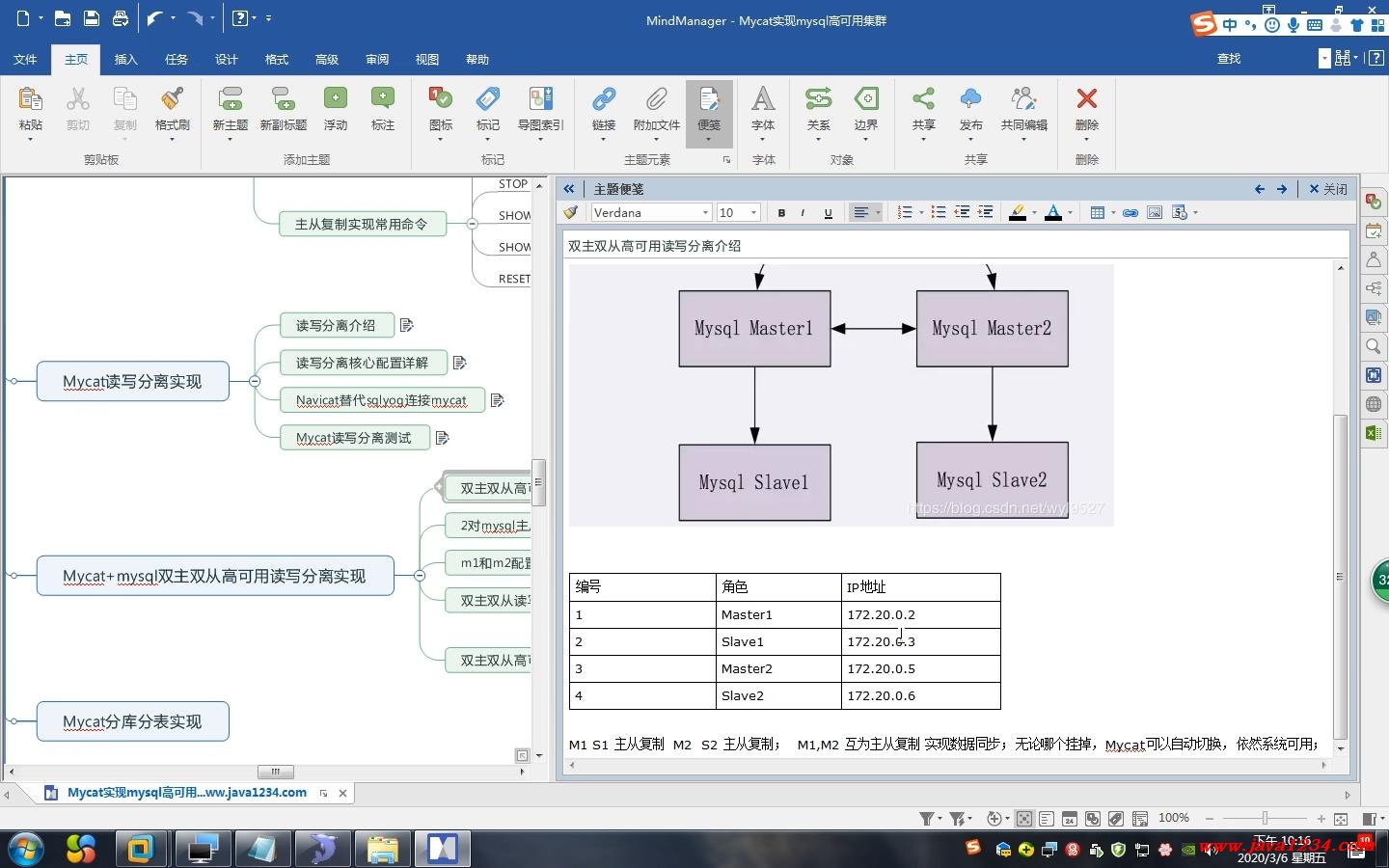Decrease indent in the notes toolbar

coord(962,212)
